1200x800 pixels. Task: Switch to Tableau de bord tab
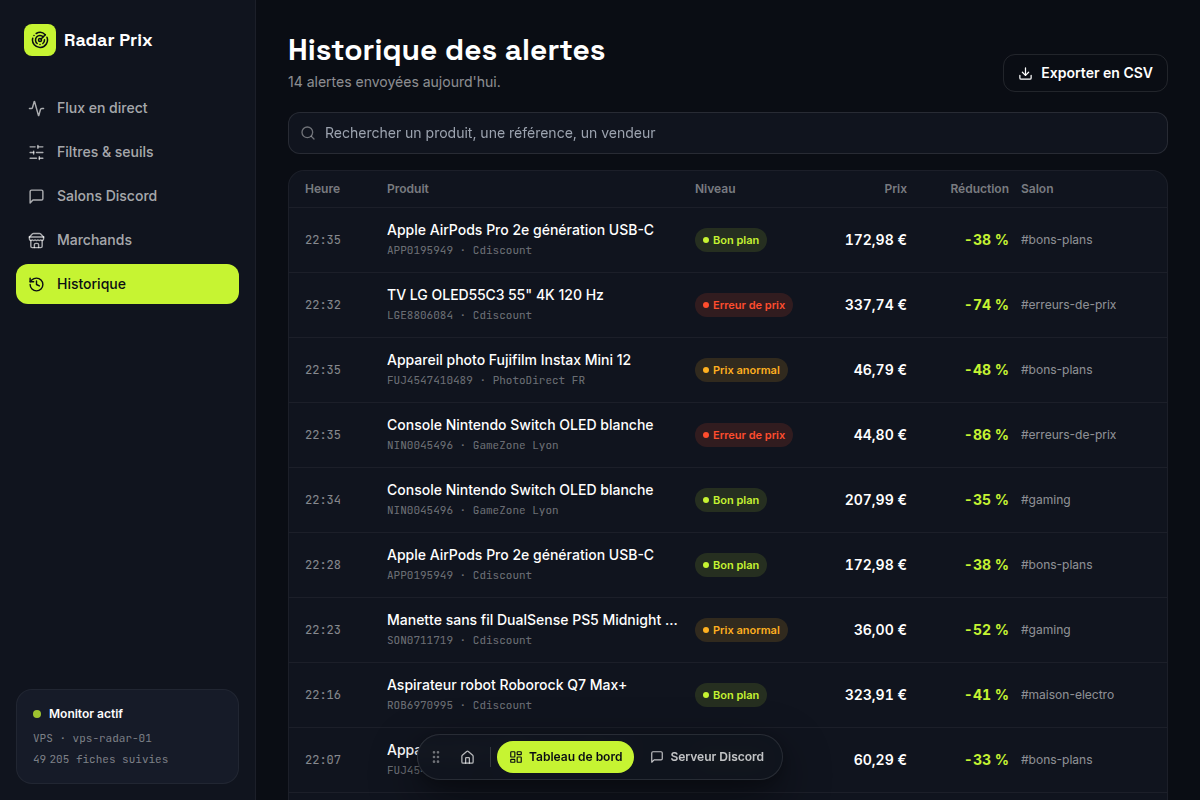tap(565, 757)
